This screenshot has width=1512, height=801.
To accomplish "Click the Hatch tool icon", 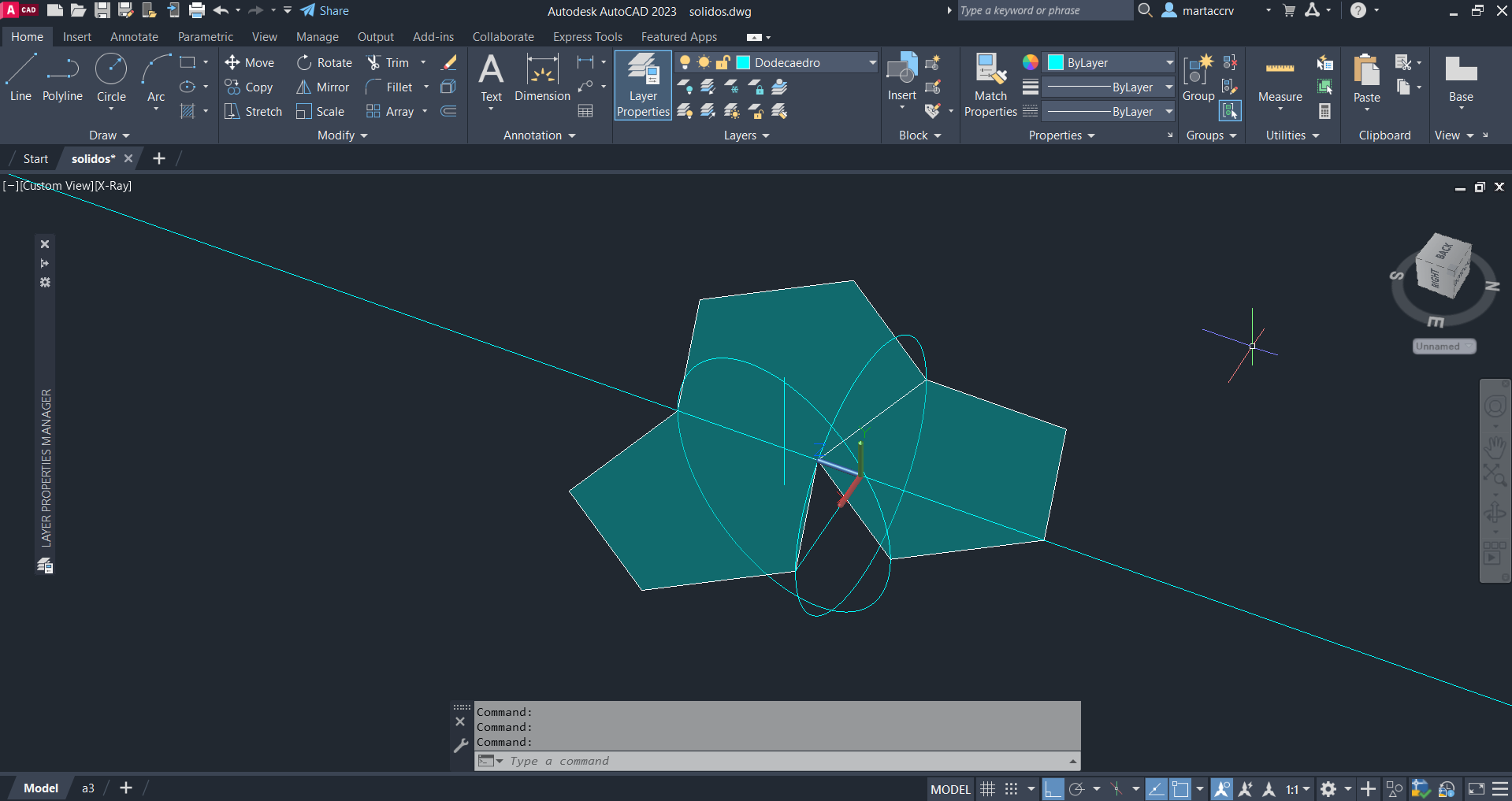I will tap(188, 112).
